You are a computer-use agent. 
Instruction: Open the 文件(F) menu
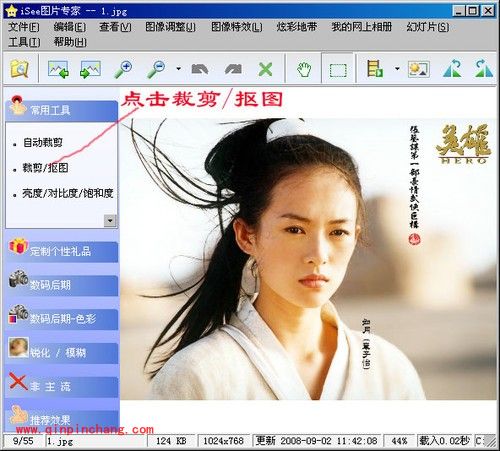coord(23,27)
